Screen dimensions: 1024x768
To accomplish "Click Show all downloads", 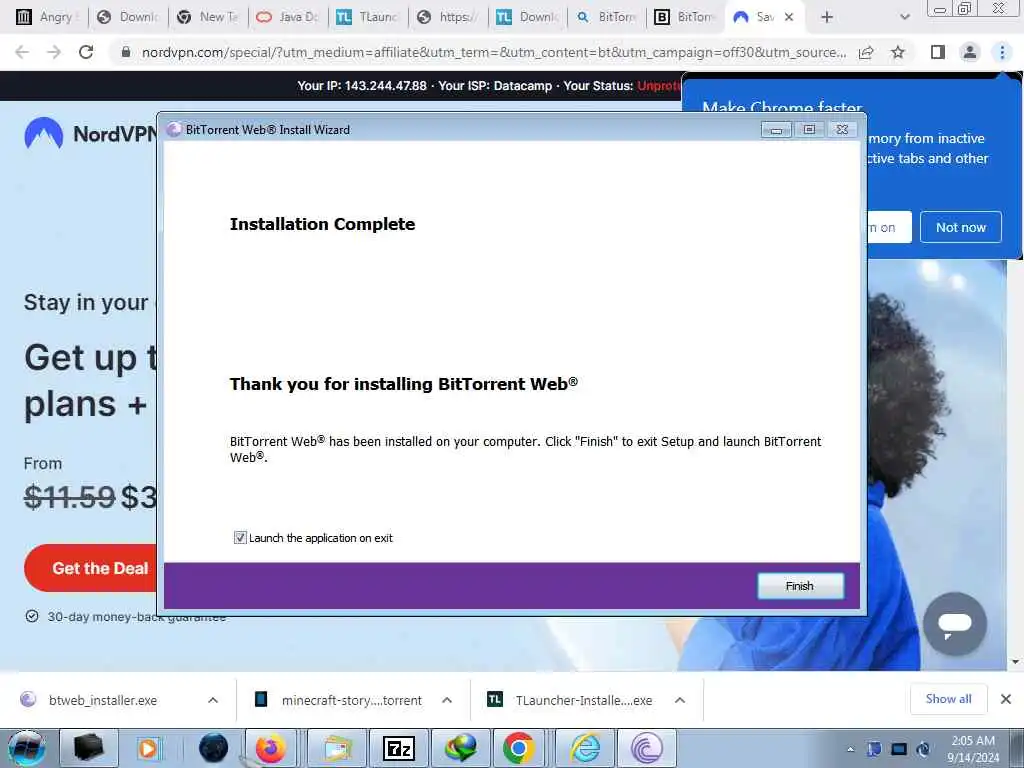I will tap(948, 699).
